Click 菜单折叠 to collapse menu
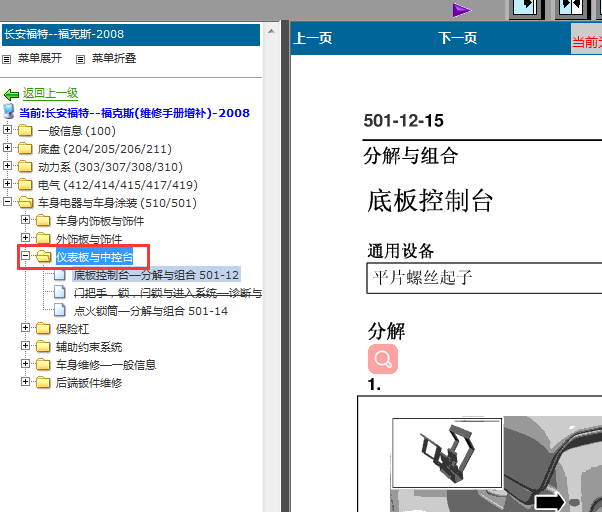This screenshot has height=512, width=602. (x=114, y=58)
